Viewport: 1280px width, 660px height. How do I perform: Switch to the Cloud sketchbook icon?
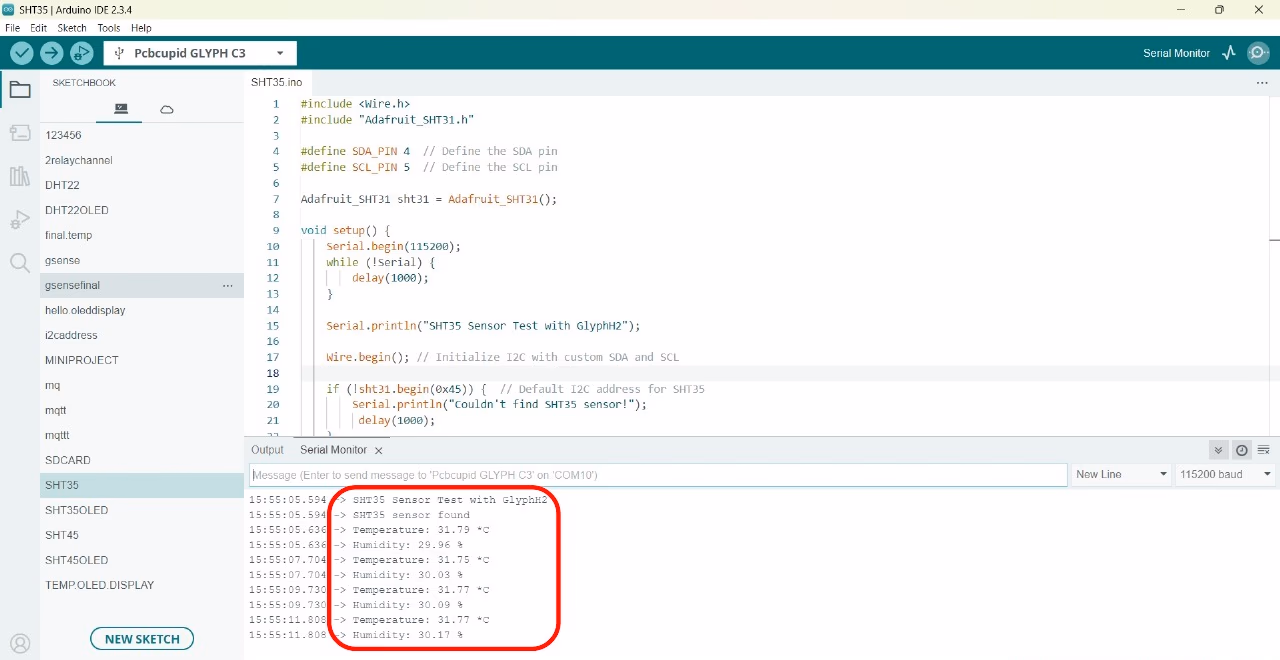tap(167, 109)
